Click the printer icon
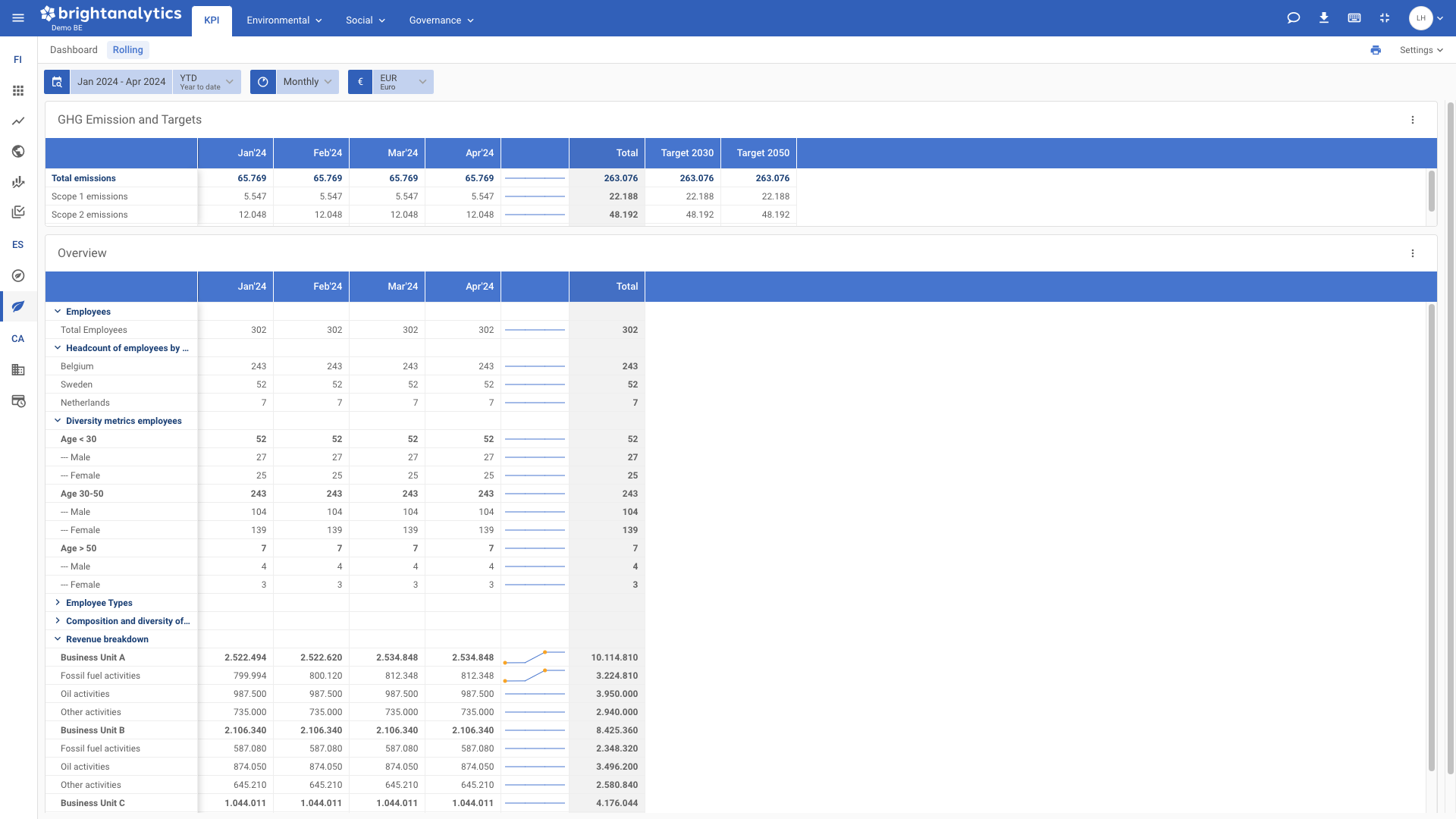Image resolution: width=1456 pixels, height=819 pixels. [x=1376, y=50]
